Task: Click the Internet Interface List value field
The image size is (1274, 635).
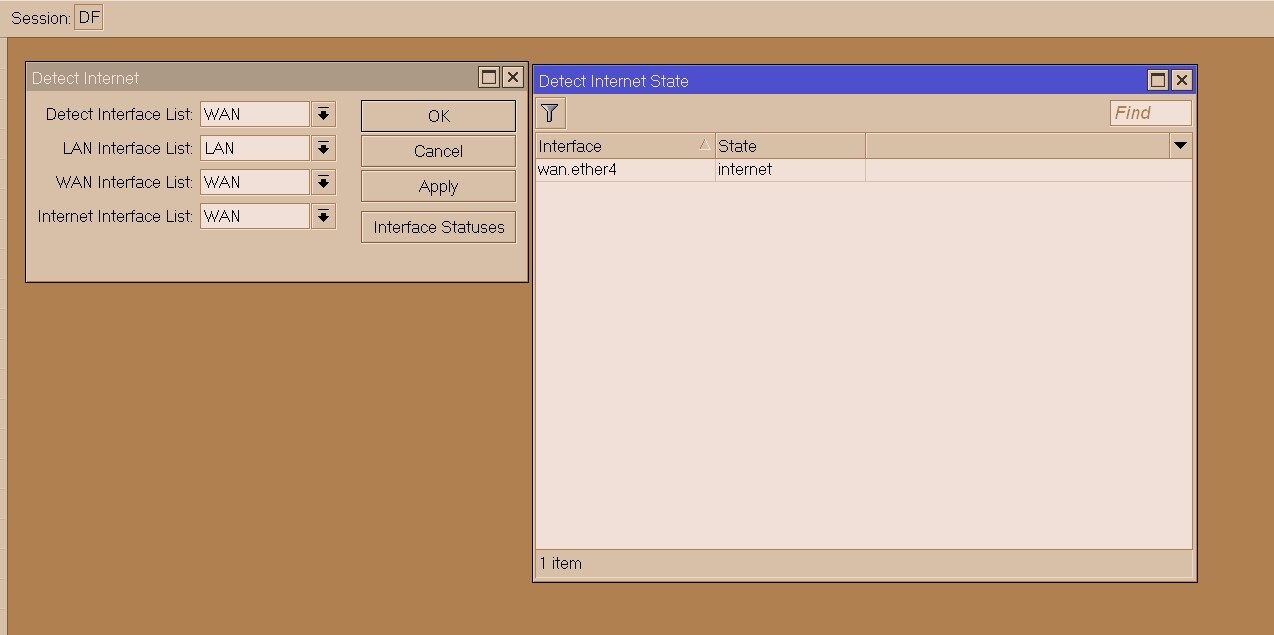Action: point(255,216)
